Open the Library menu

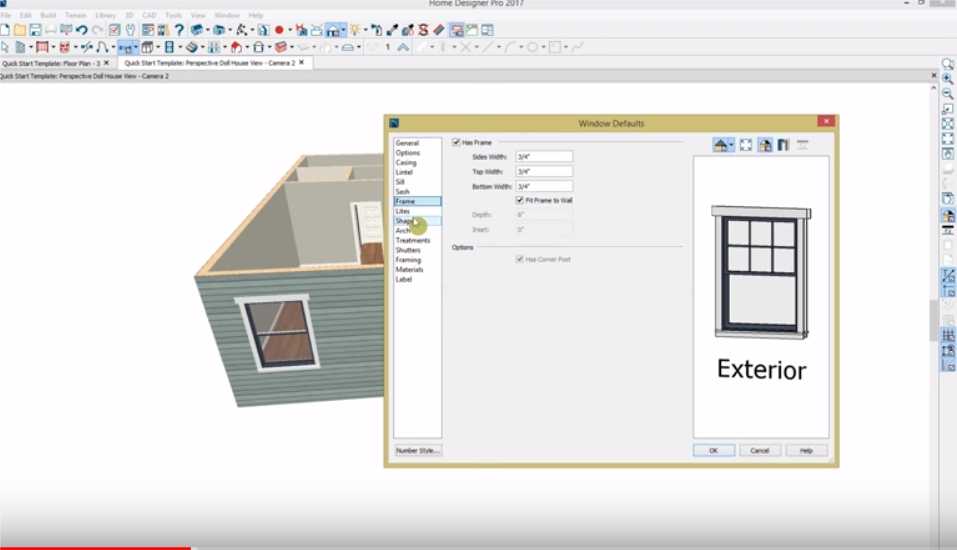pyautogui.click(x=105, y=15)
